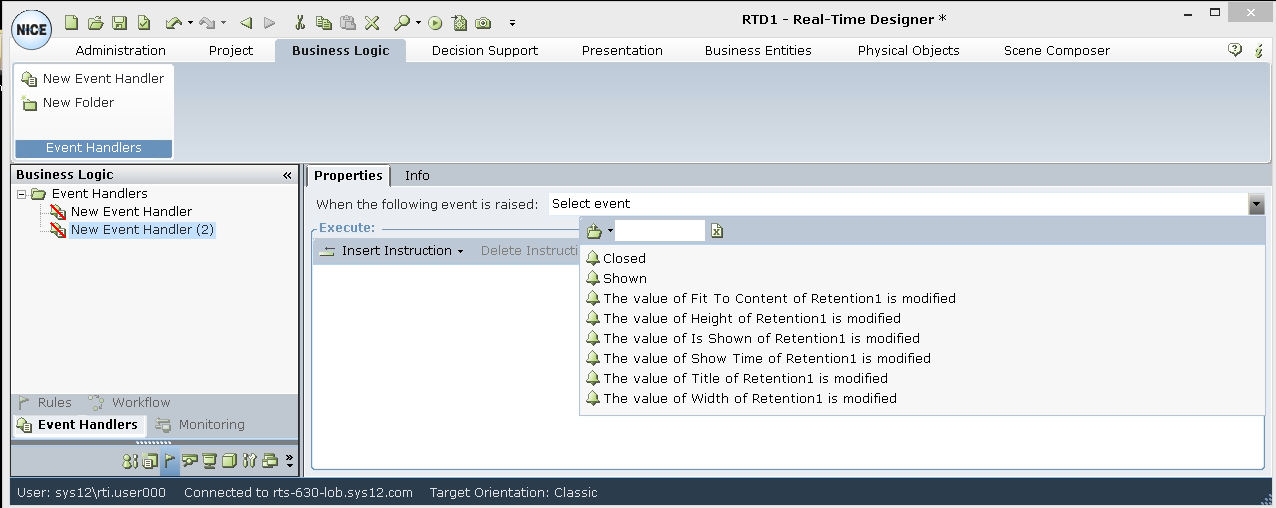This screenshot has width=1276, height=508.
Task: Click the help question mark icon
Action: tap(1235, 50)
